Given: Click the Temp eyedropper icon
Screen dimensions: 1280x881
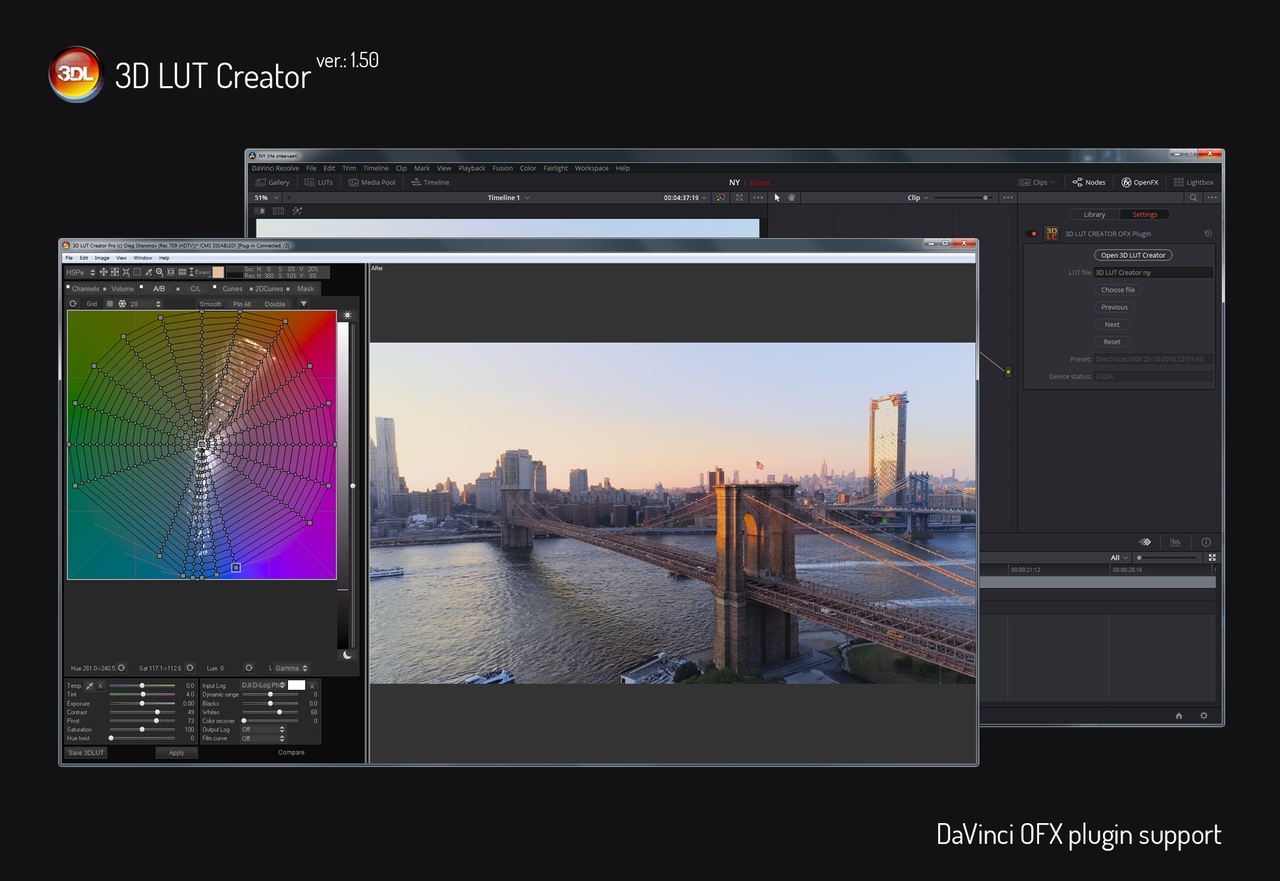Looking at the screenshot, I should click(90, 686).
